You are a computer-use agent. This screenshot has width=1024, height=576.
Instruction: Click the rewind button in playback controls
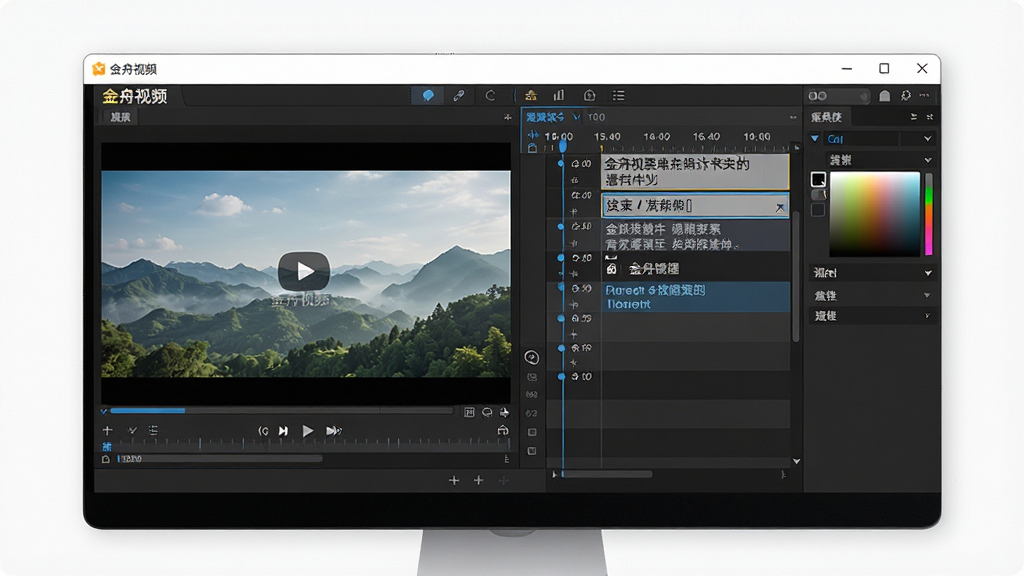click(x=263, y=430)
